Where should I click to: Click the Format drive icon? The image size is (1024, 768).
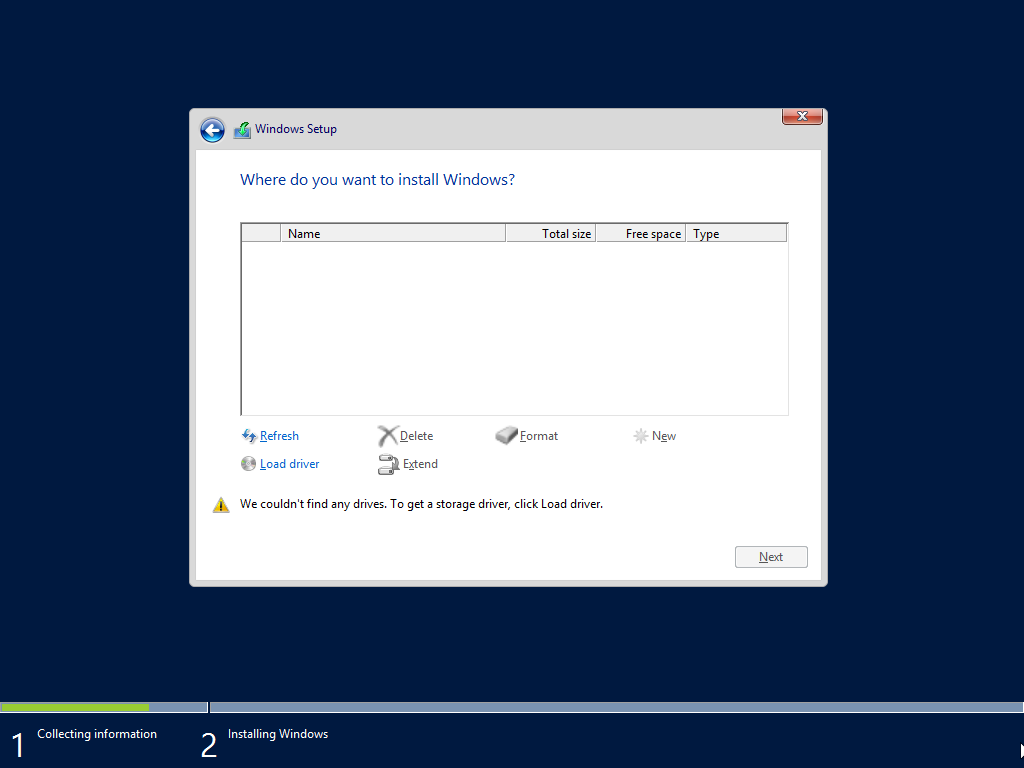pyautogui.click(x=506, y=436)
